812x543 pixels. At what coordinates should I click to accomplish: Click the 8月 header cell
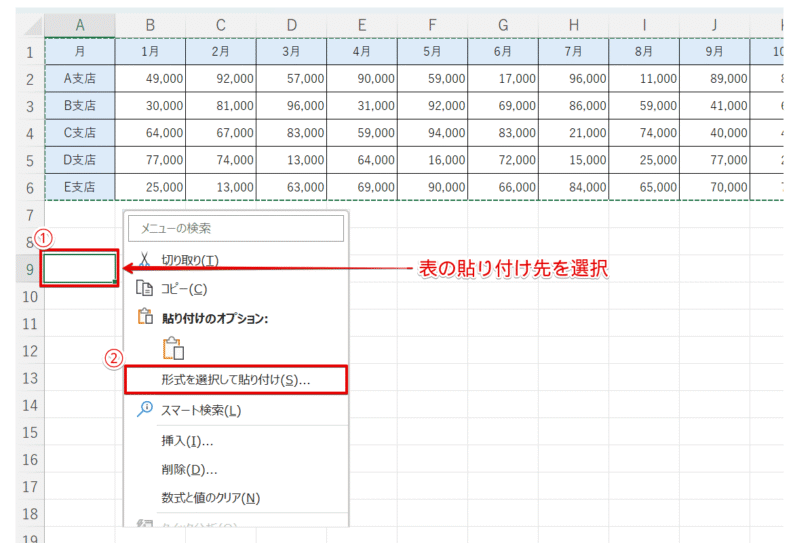pyautogui.click(x=644, y=52)
